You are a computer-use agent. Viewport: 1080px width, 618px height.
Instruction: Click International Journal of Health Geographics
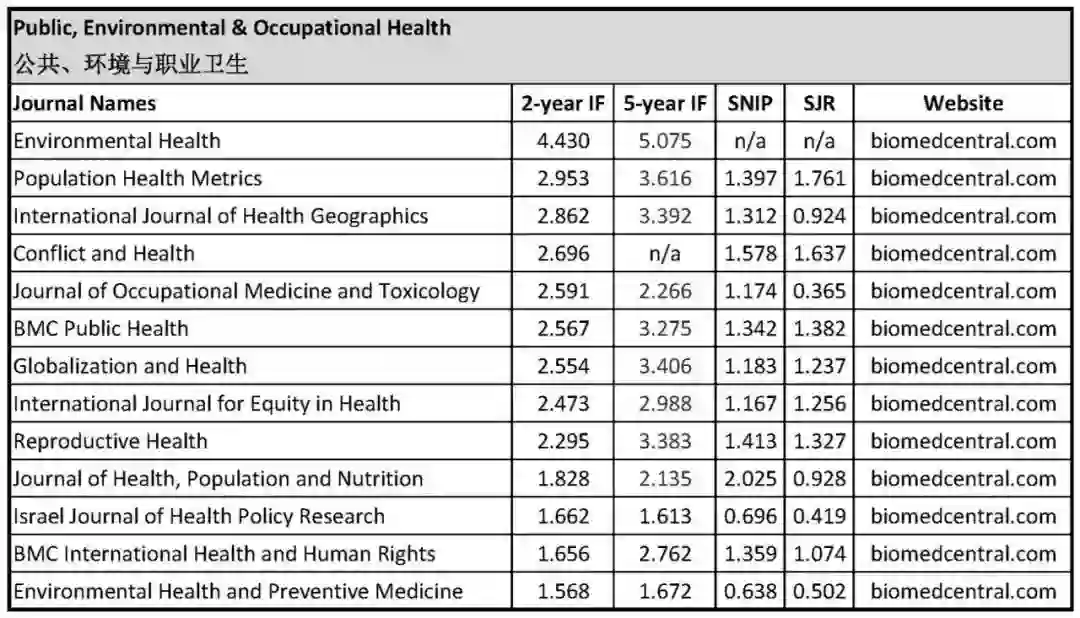point(221,216)
